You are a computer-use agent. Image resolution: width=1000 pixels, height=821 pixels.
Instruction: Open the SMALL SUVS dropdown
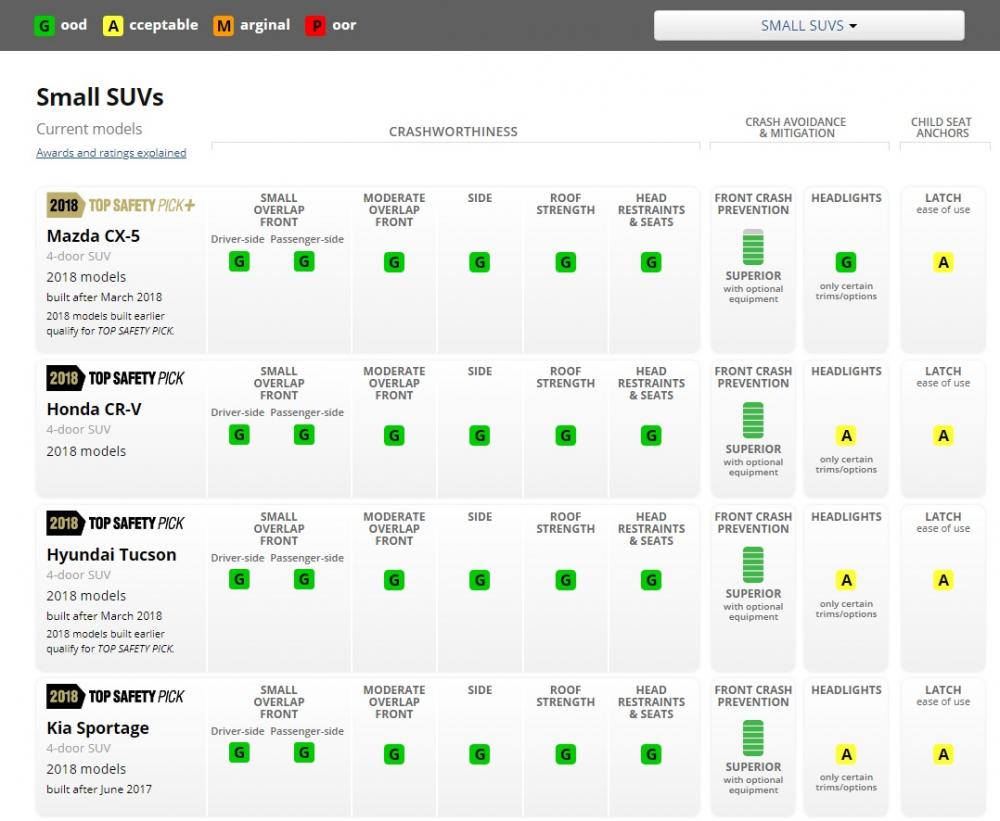(x=808, y=25)
